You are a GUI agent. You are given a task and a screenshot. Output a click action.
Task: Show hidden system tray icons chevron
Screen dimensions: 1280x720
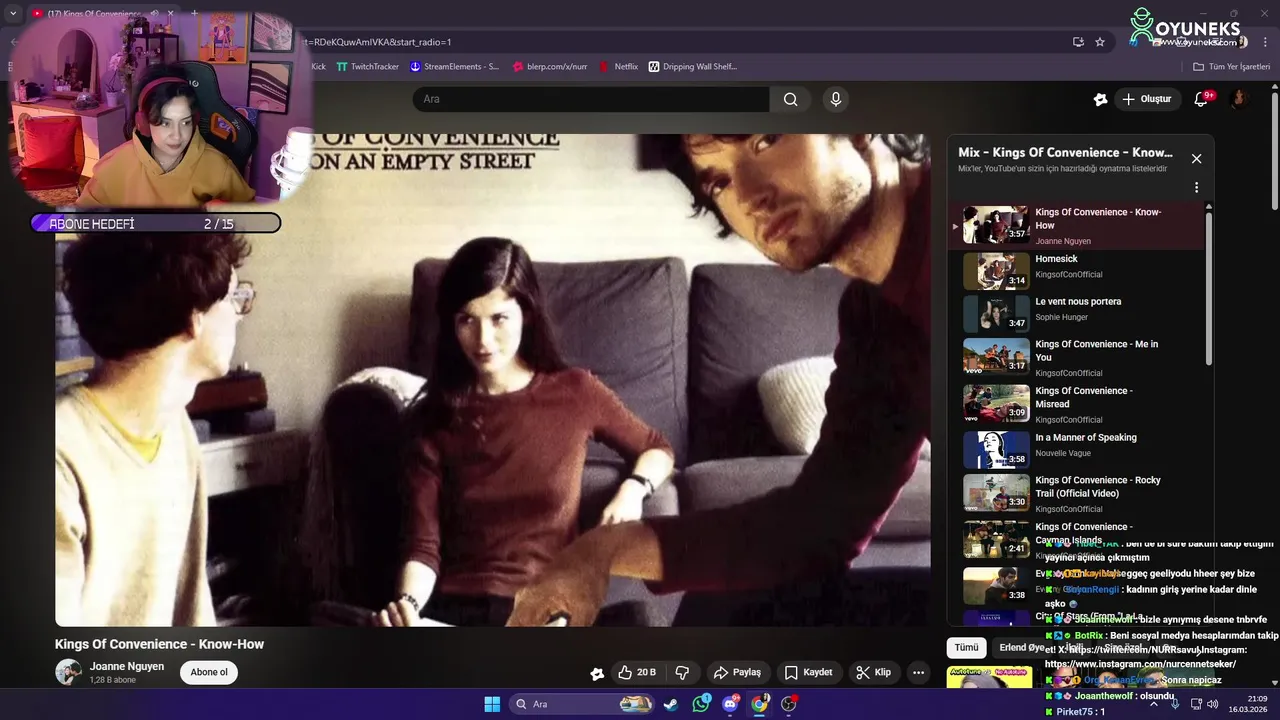(x=1153, y=704)
